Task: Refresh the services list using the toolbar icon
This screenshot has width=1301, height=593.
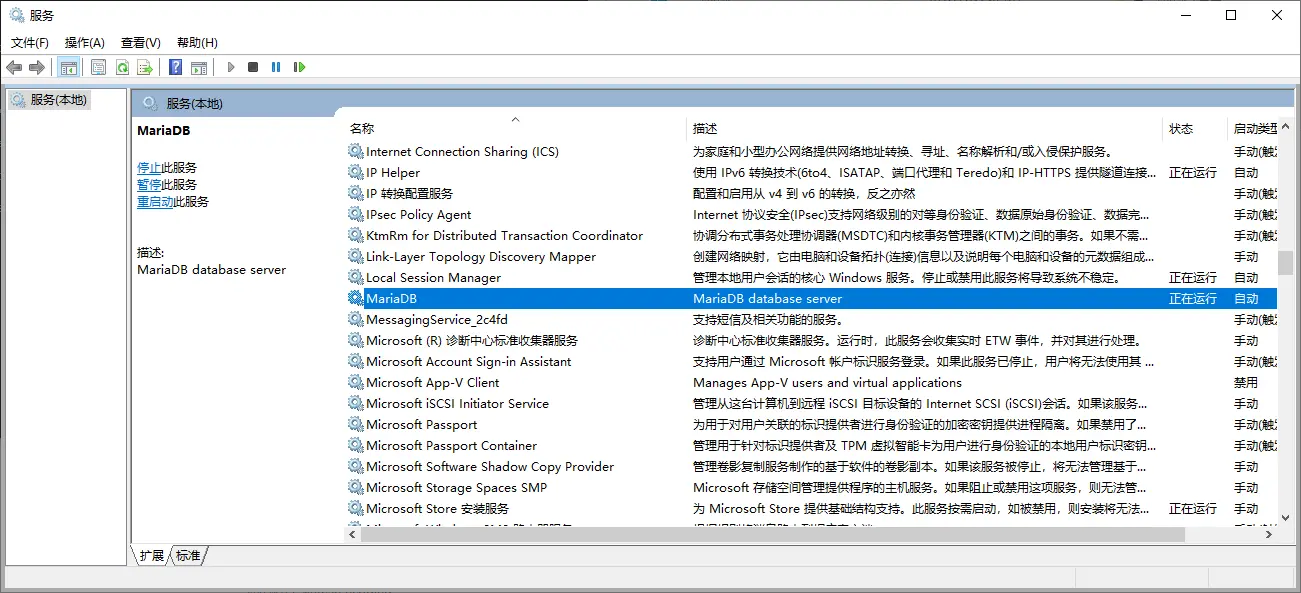Action: [122, 67]
